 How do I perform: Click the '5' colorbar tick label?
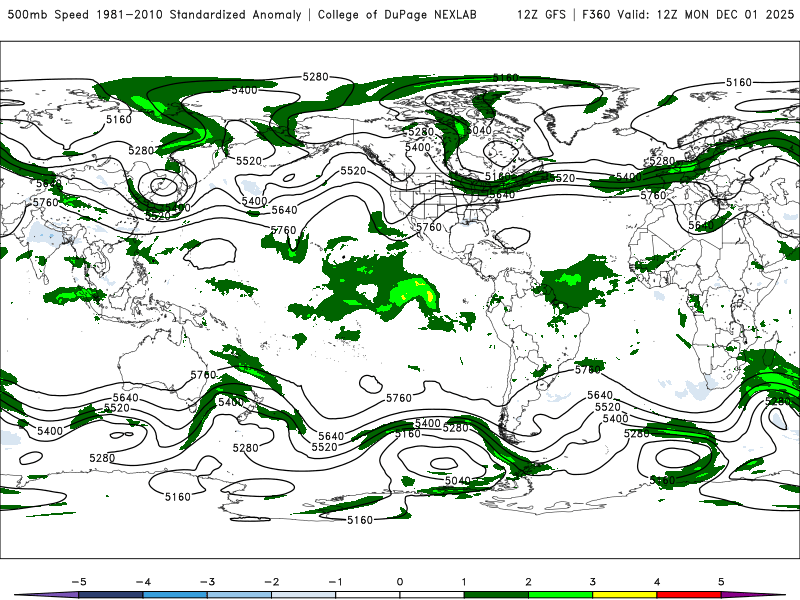(x=721, y=582)
